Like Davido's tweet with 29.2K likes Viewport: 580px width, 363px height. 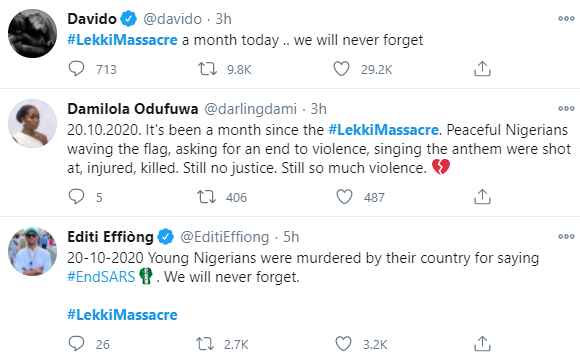[341, 69]
